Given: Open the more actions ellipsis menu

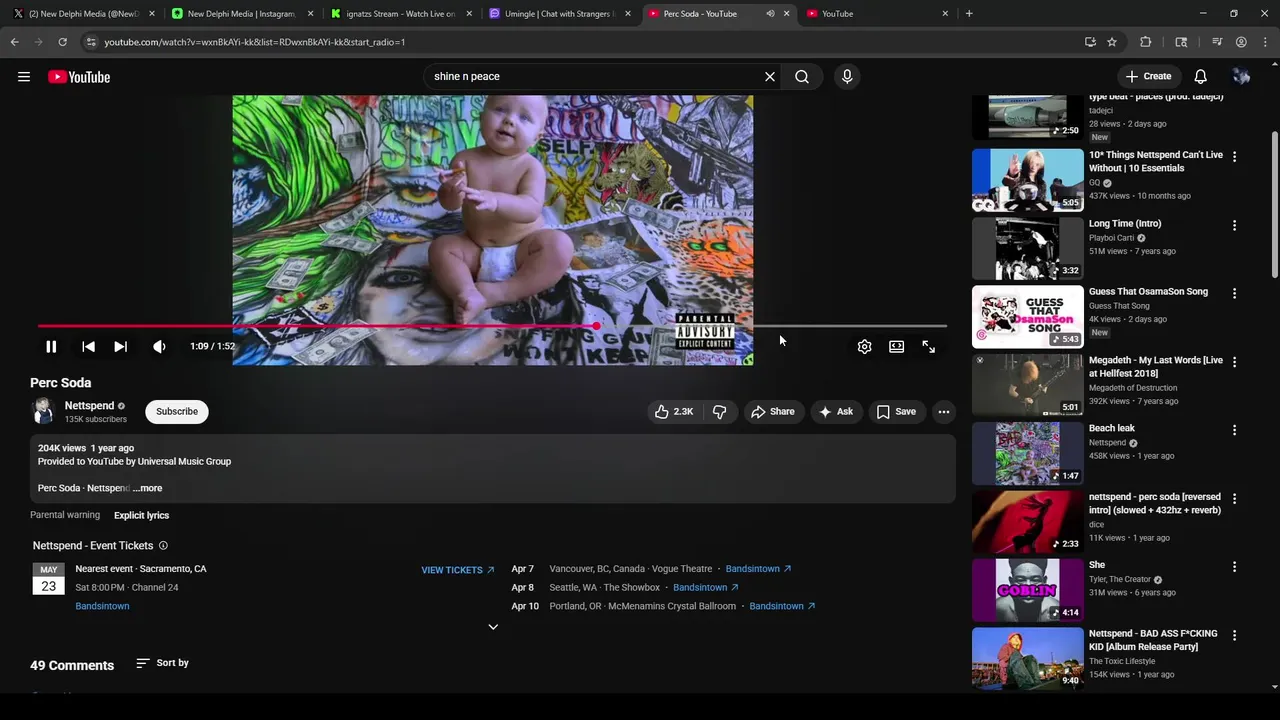Looking at the screenshot, I should point(943,412).
